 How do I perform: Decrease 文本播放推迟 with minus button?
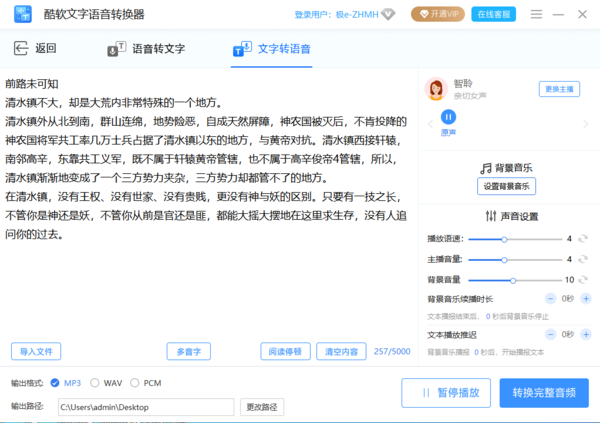pyautogui.click(x=550, y=335)
